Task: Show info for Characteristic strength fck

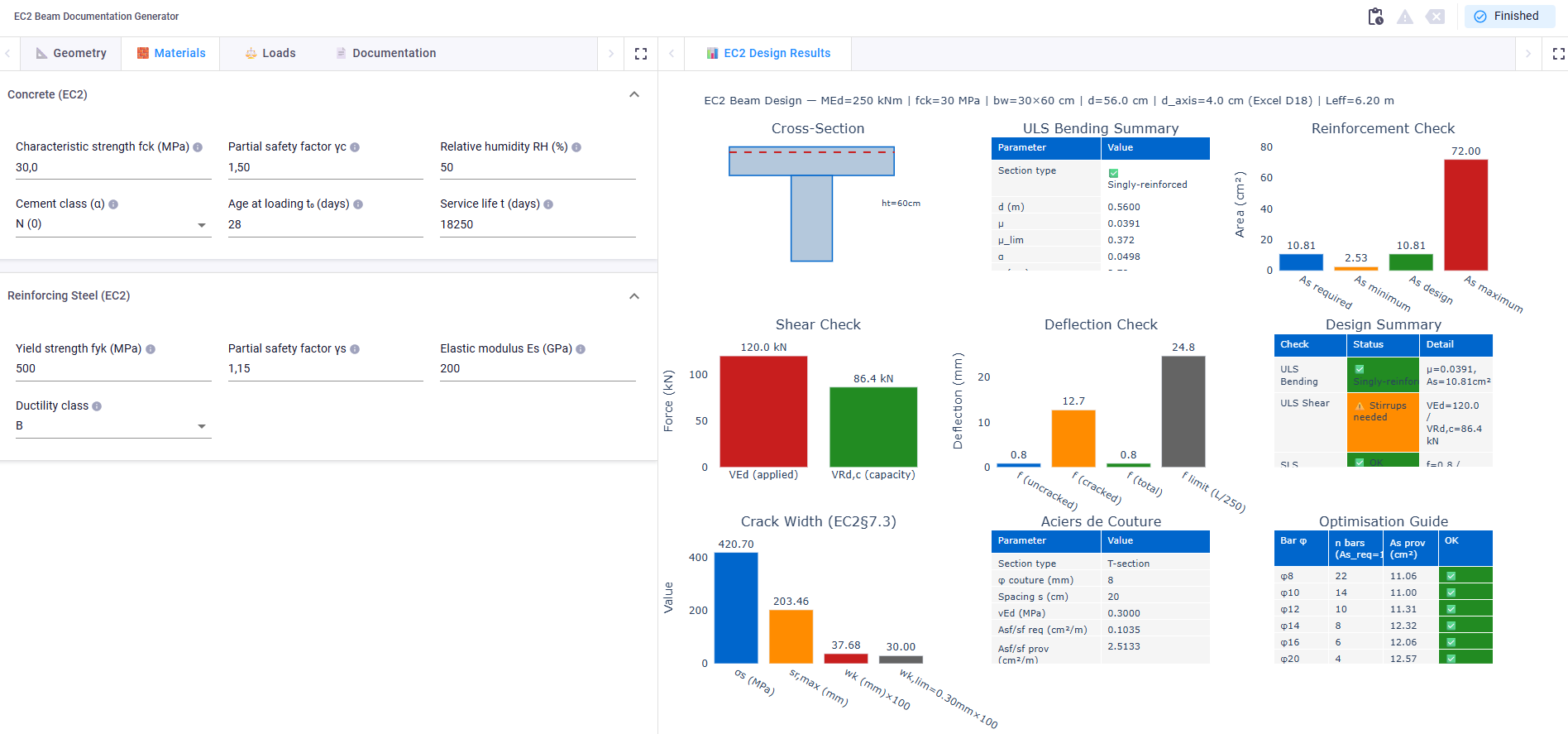Action: (198, 147)
